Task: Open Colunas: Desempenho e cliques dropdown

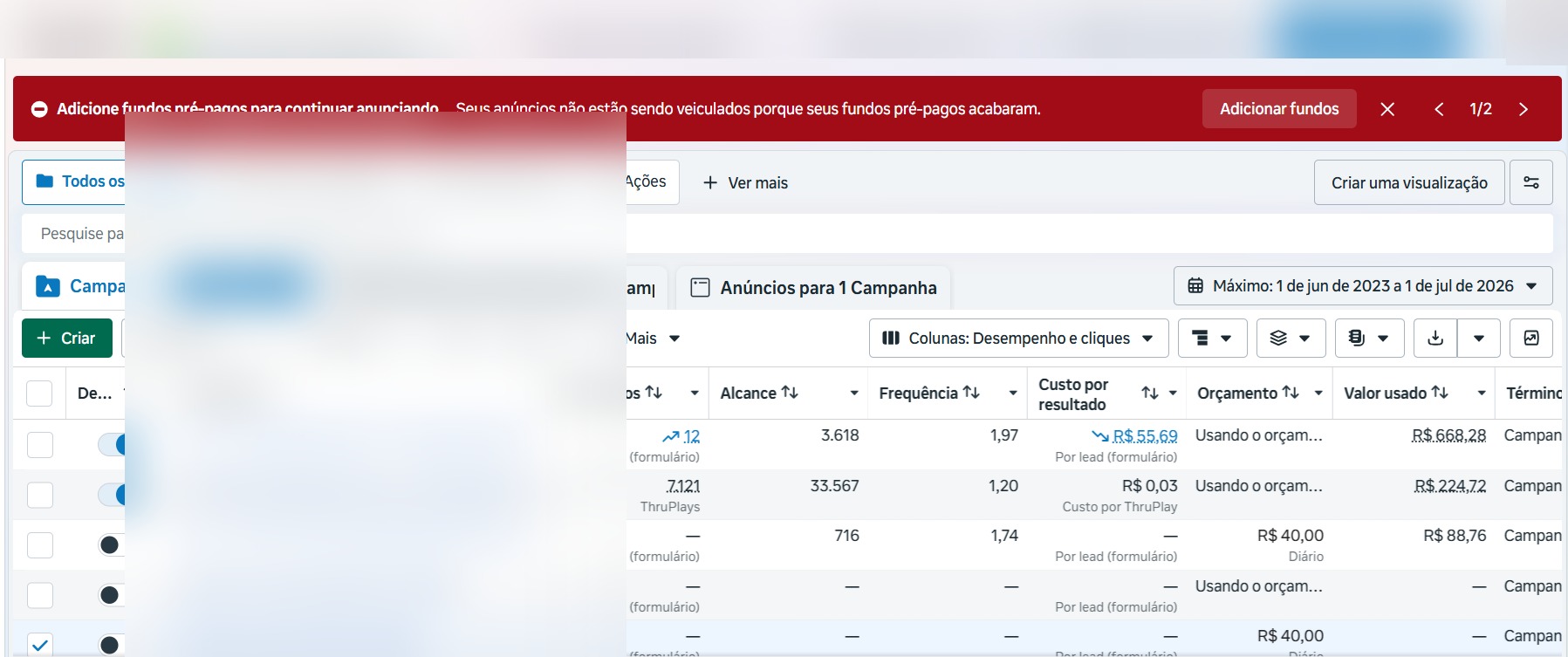Action: 1018,338
